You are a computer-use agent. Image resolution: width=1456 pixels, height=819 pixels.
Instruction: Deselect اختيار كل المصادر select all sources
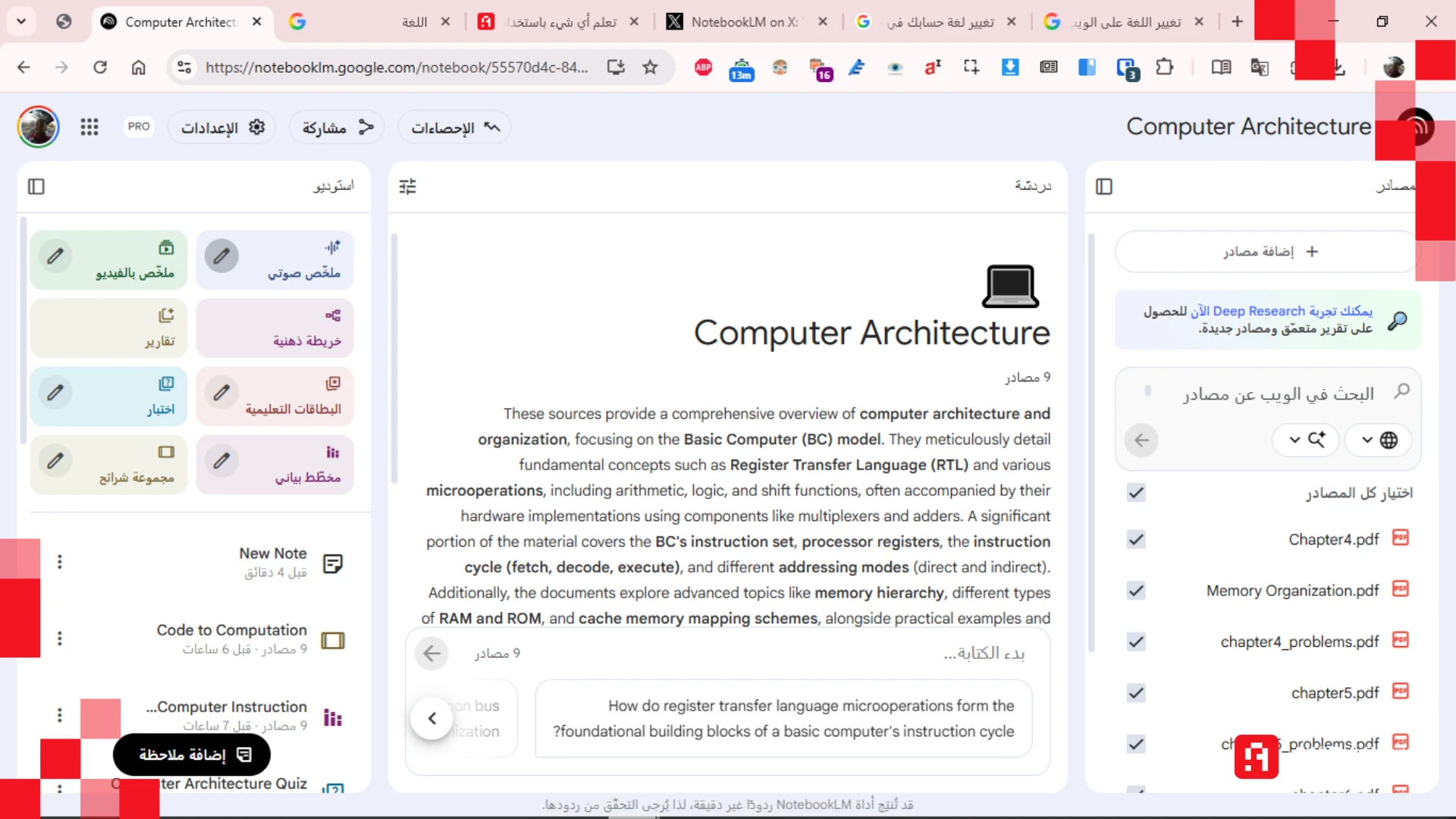pos(1135,492)
